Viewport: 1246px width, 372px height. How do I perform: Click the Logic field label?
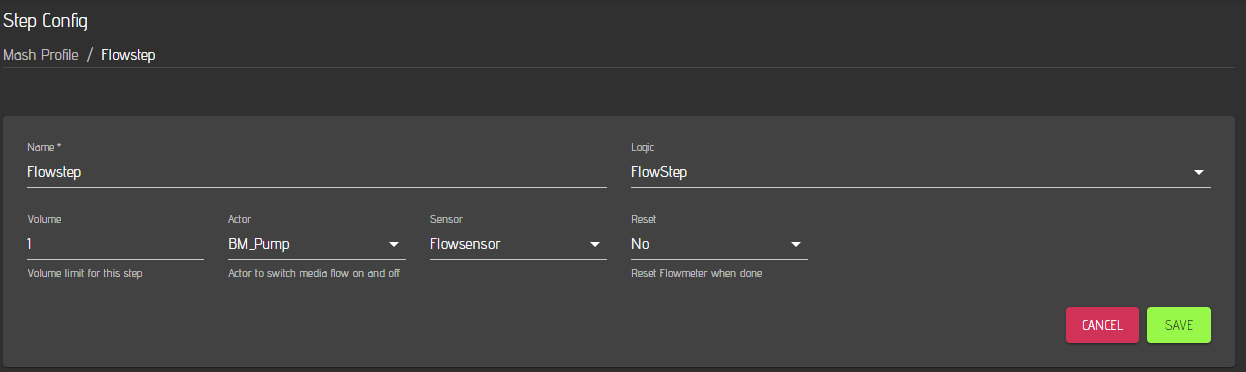642,147
